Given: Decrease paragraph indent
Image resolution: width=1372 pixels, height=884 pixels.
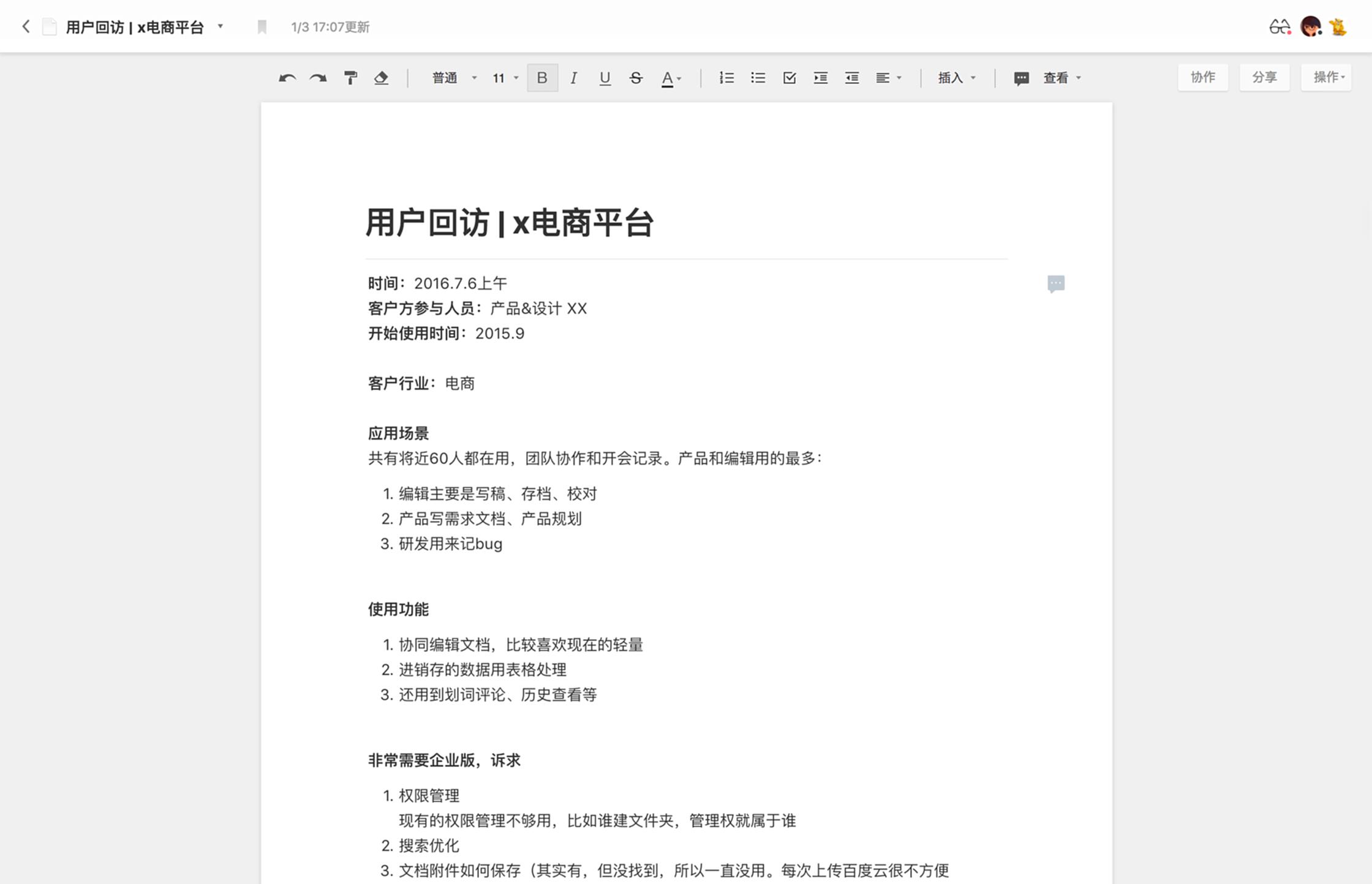Looking at the screenshot, I should 851,78.
